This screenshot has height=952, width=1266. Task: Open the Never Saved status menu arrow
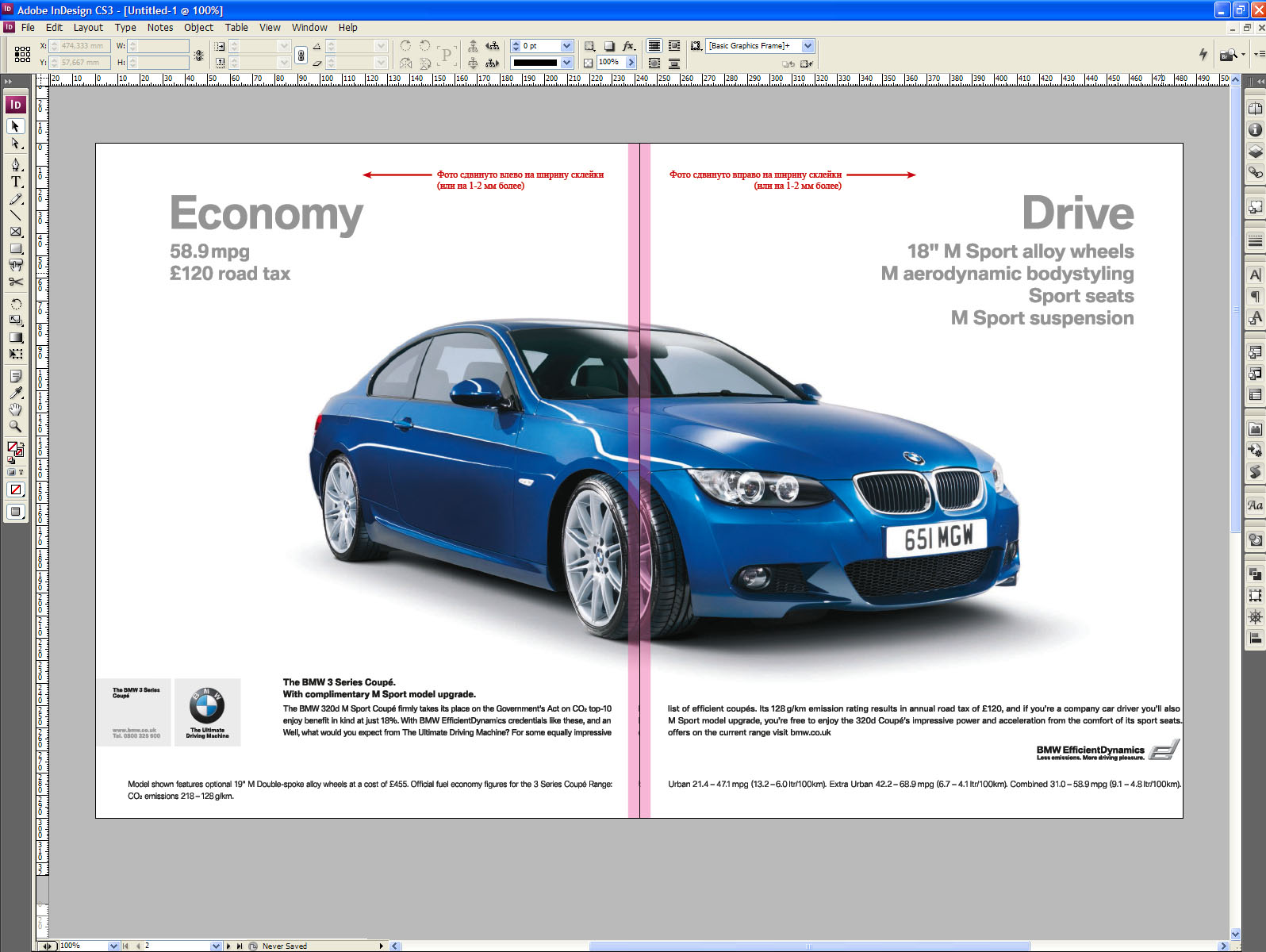tap(382, 946)
